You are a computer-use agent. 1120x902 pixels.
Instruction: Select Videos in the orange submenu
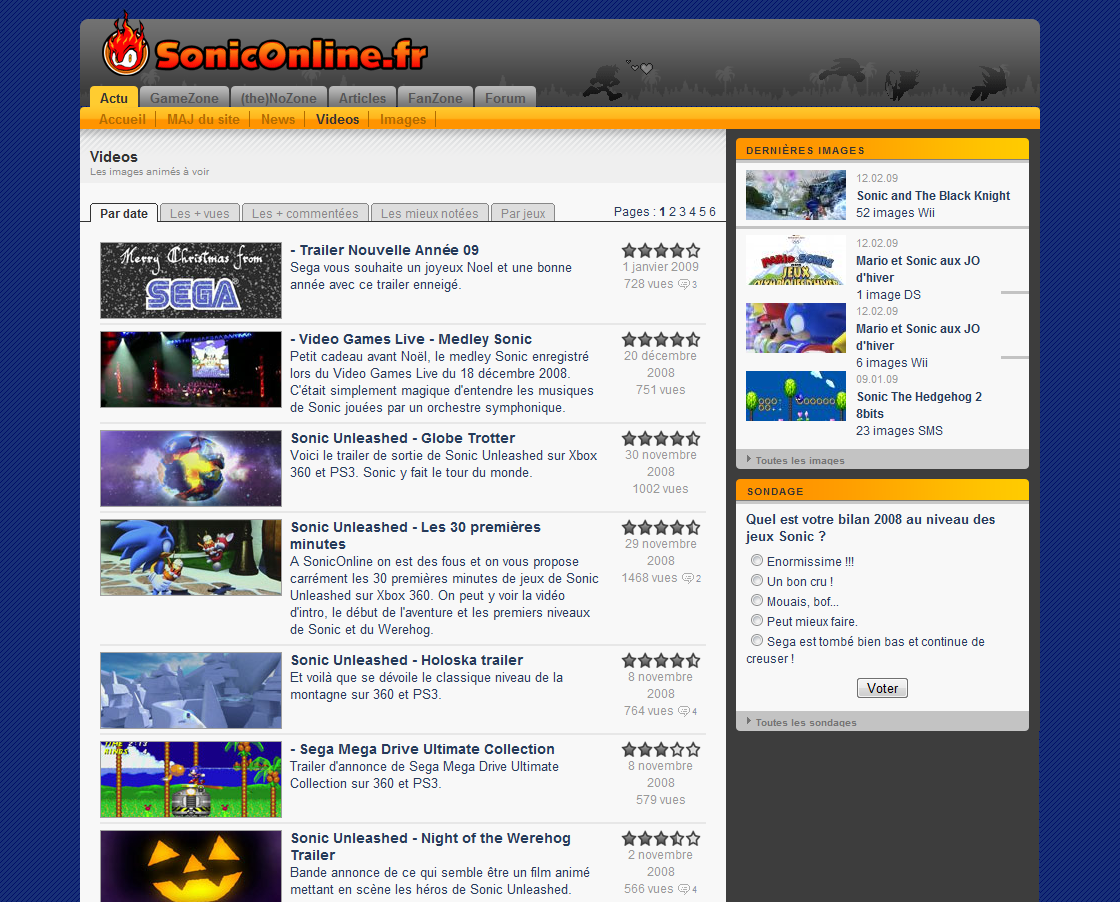(x=337, y=119)
